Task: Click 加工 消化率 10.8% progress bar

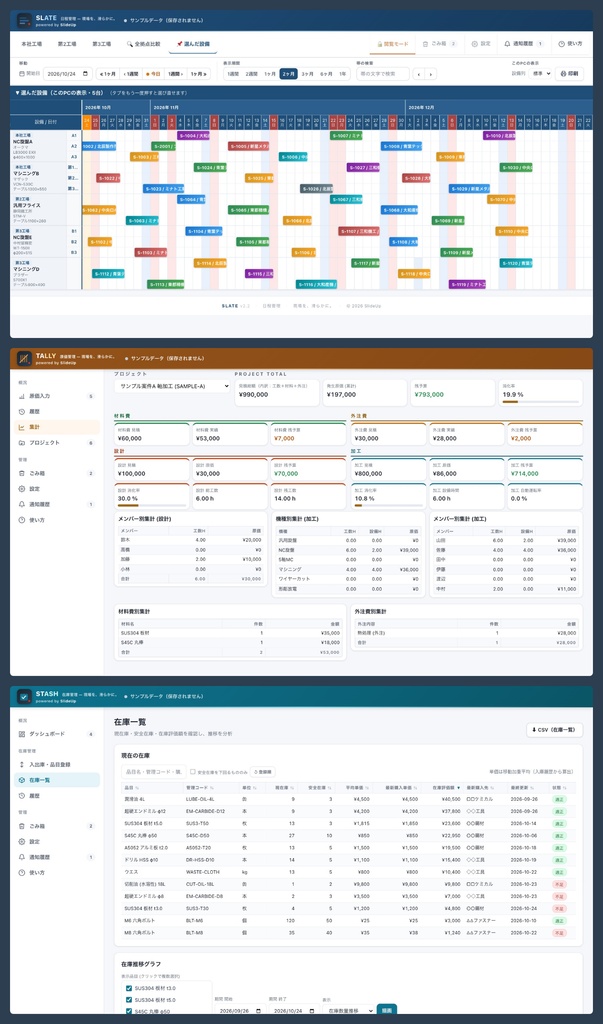Action: tap(387, 505)
